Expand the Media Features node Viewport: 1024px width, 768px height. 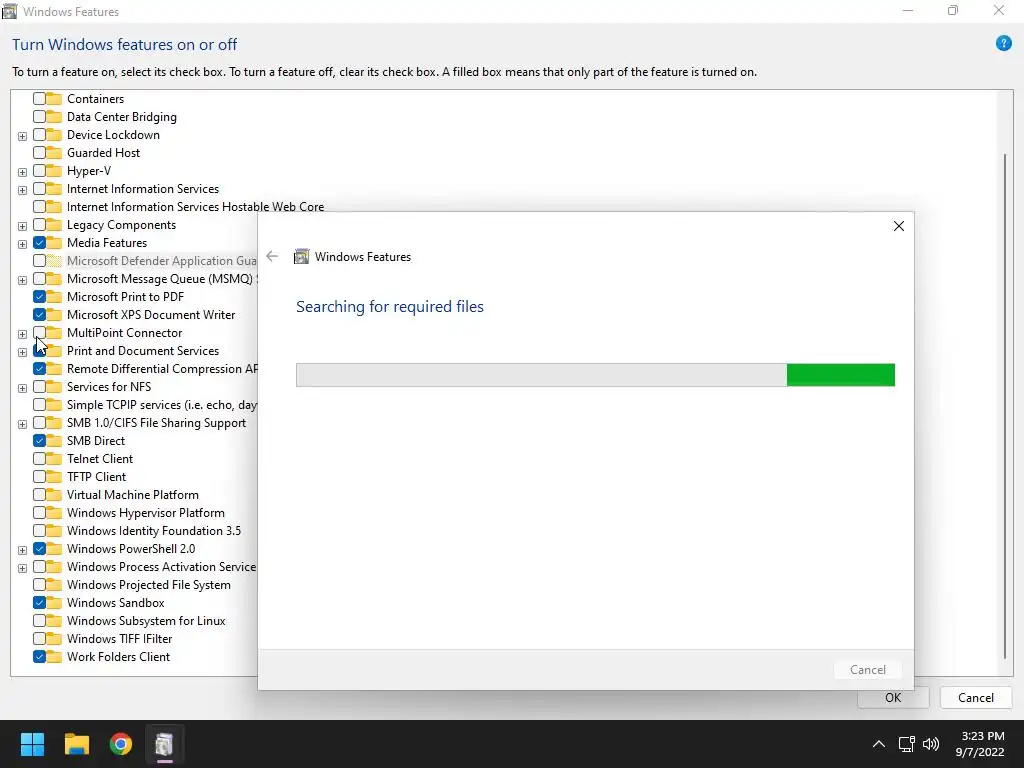22,244
